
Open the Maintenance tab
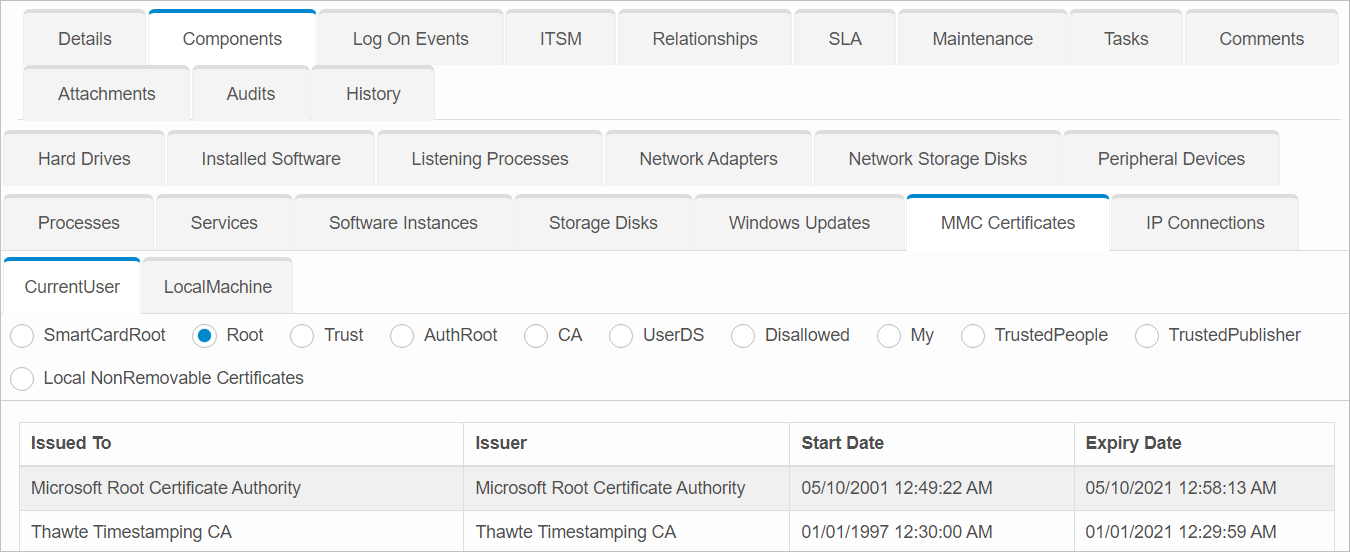[x=982, y=39]
